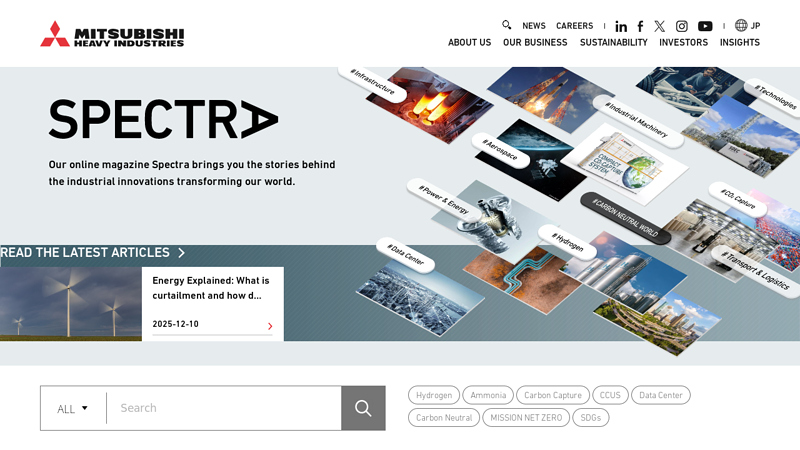
Task: Focus the Search text field
Action: point(224,408)
